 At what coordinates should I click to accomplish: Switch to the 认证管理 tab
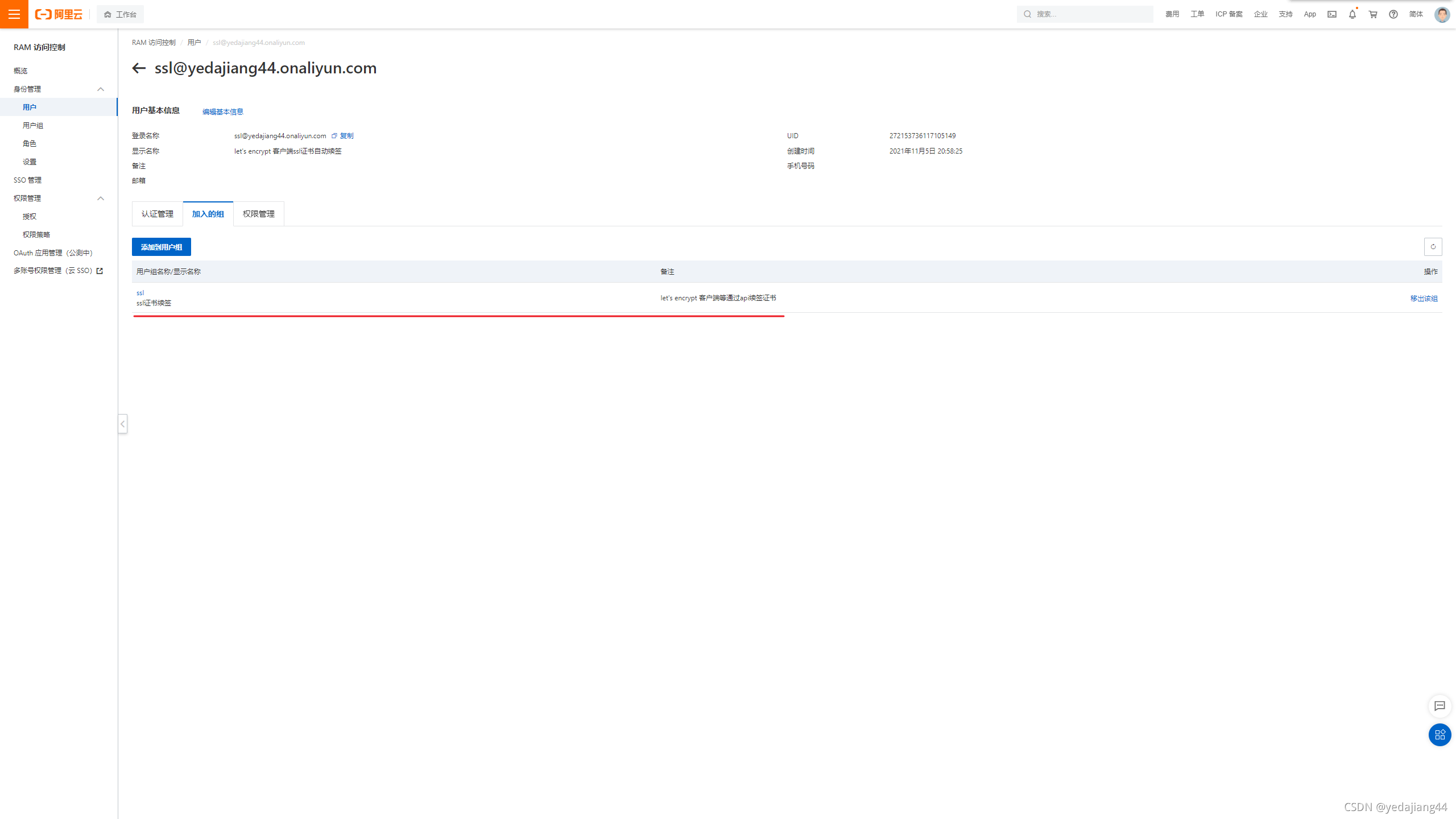(158, 214)
